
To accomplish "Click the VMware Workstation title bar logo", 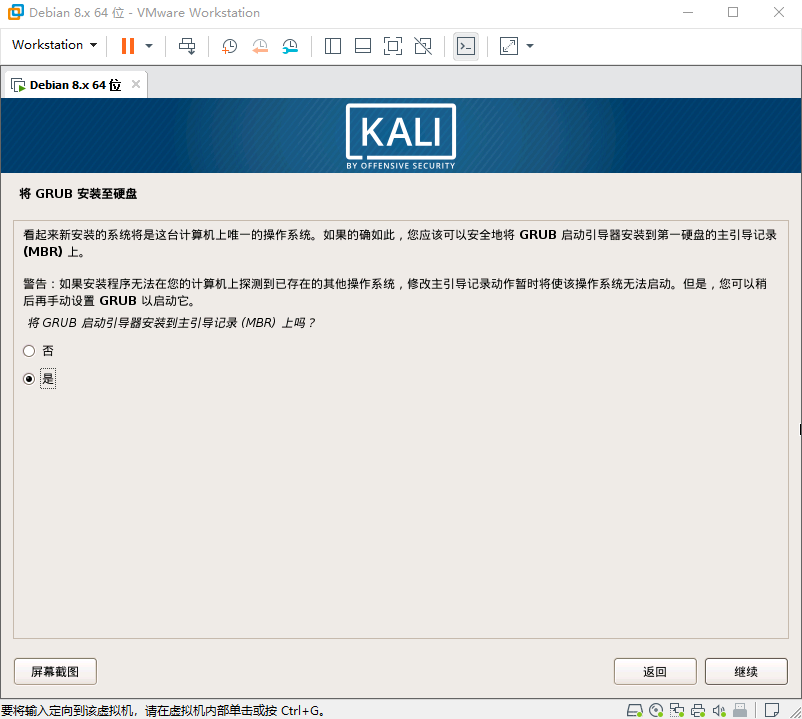I will (x=15, y=12).
